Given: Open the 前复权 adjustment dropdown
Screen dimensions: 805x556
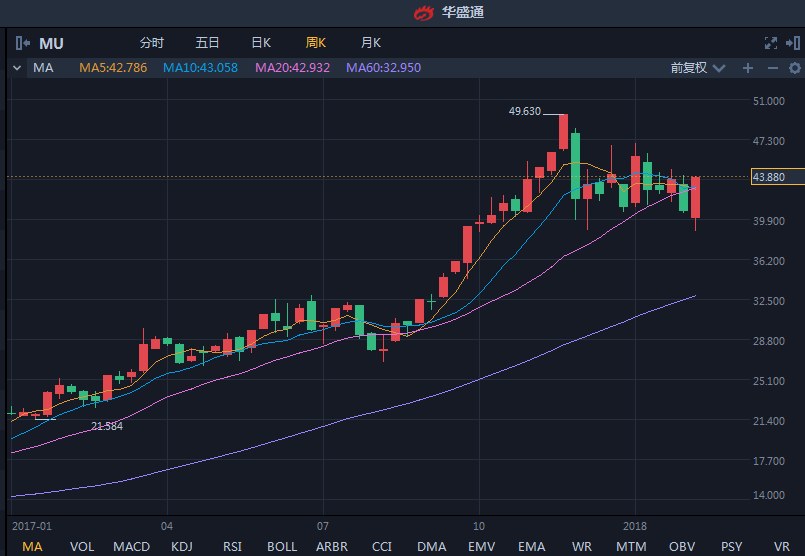Looking at the screenshot, I should click(695, 68).
